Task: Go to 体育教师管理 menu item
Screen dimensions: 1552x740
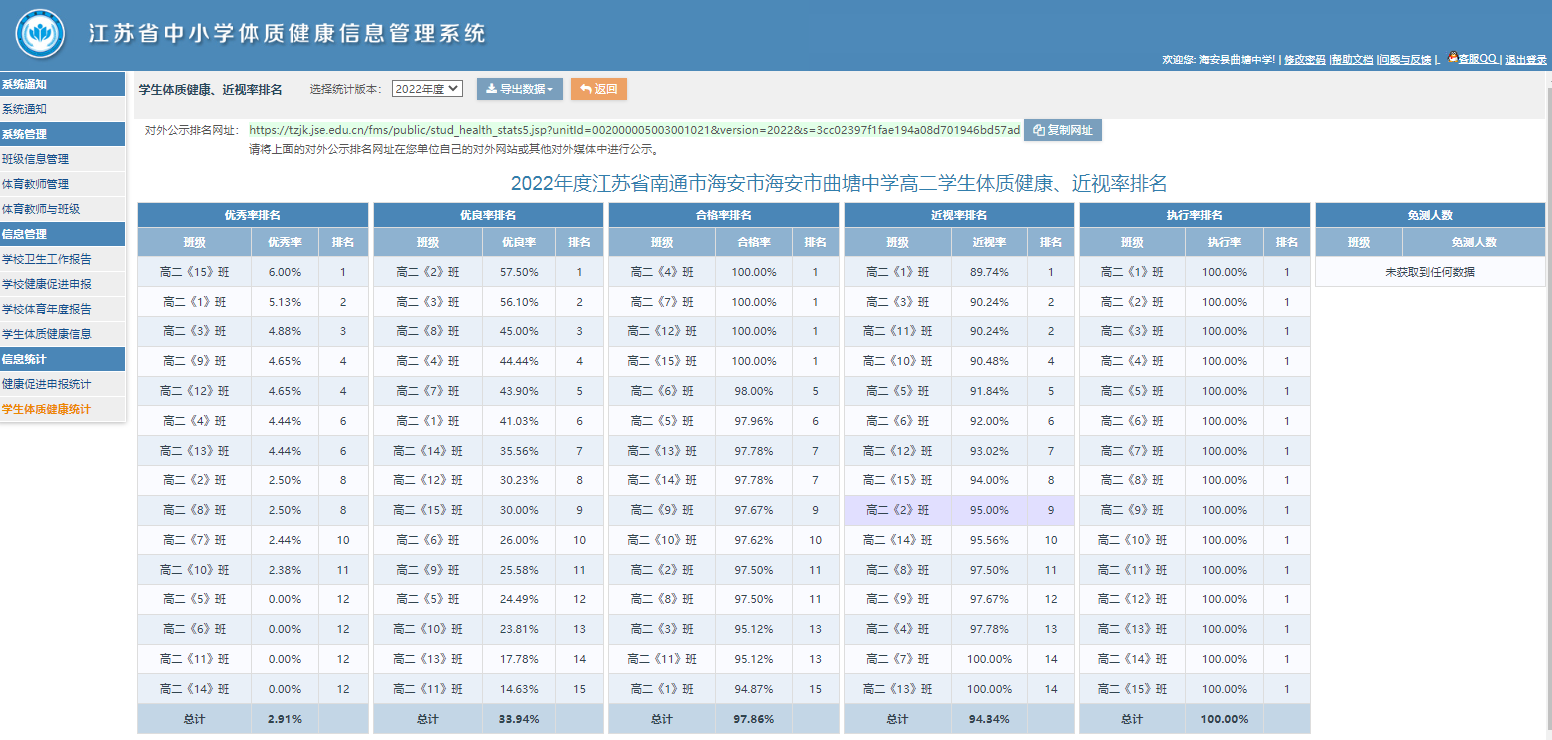Action: [36, 184]
